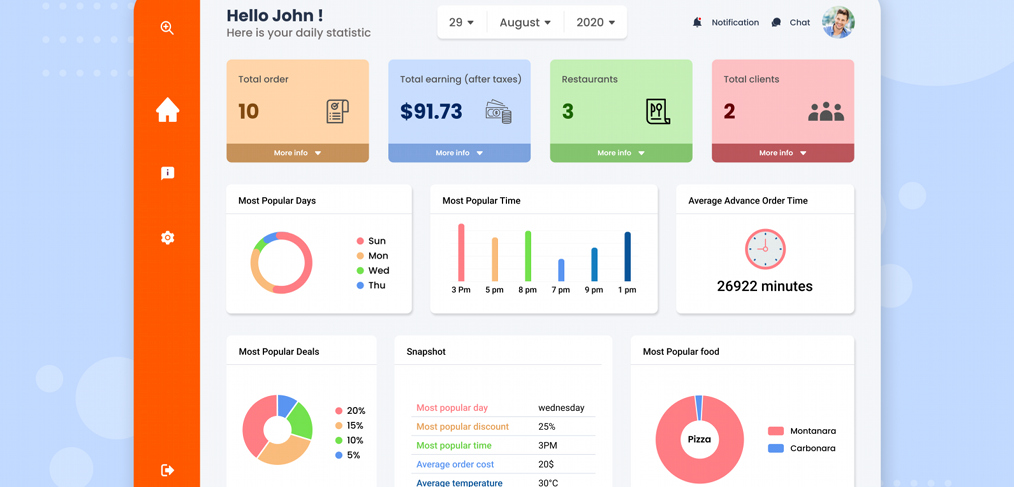The width and height of the screenshot is (1014, 487).
Task: Click the 5% legend dot in Popular Deals
Action: (339, 455)
